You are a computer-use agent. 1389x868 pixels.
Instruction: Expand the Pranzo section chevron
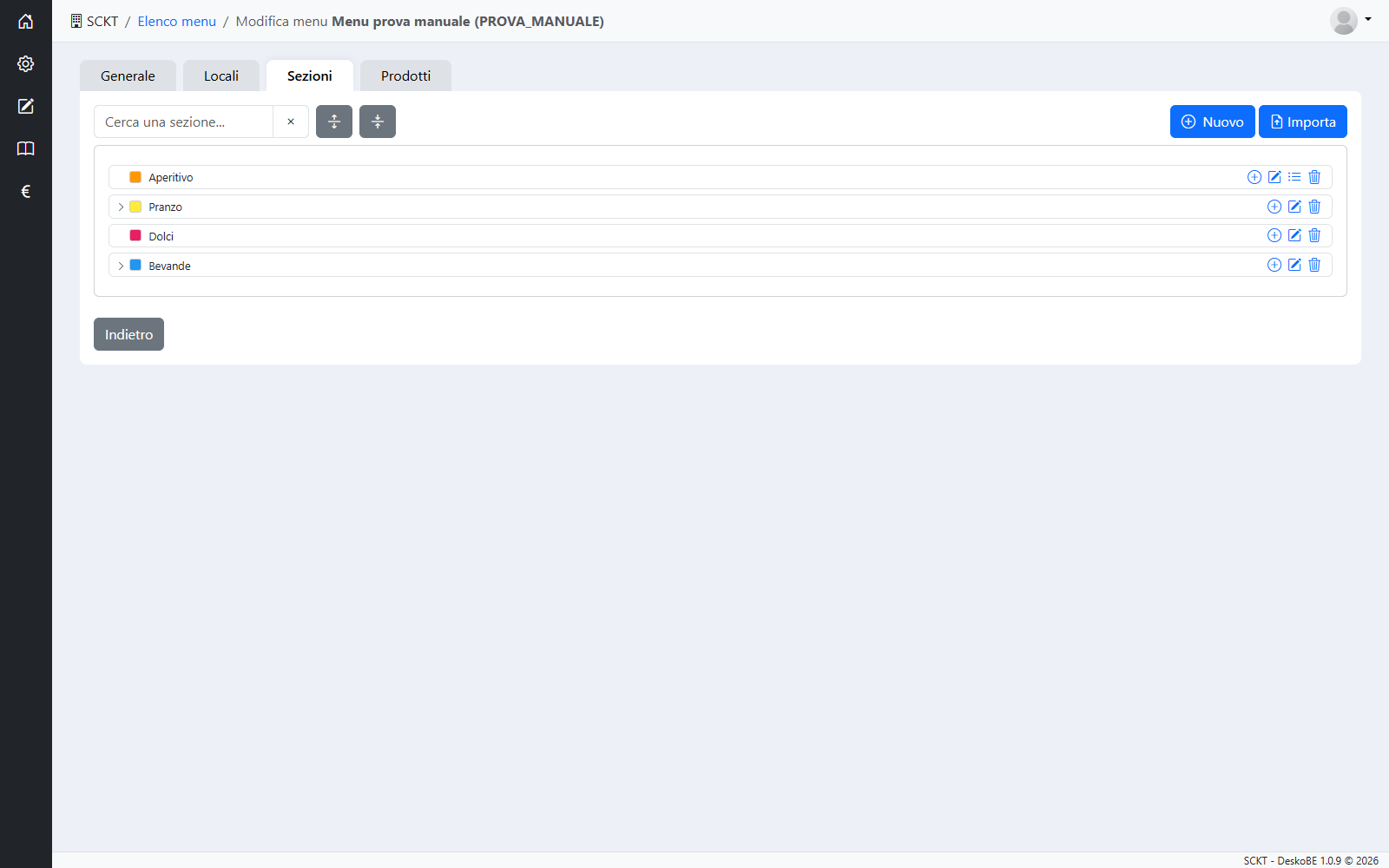121,207
